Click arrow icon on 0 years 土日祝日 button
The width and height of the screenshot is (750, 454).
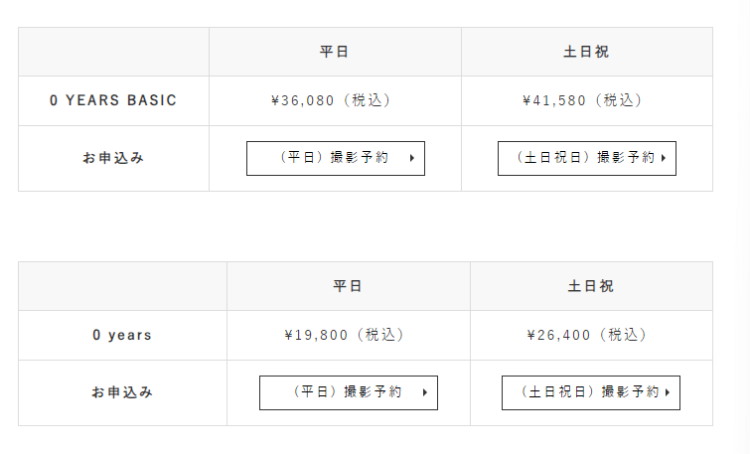pos(667,392)
